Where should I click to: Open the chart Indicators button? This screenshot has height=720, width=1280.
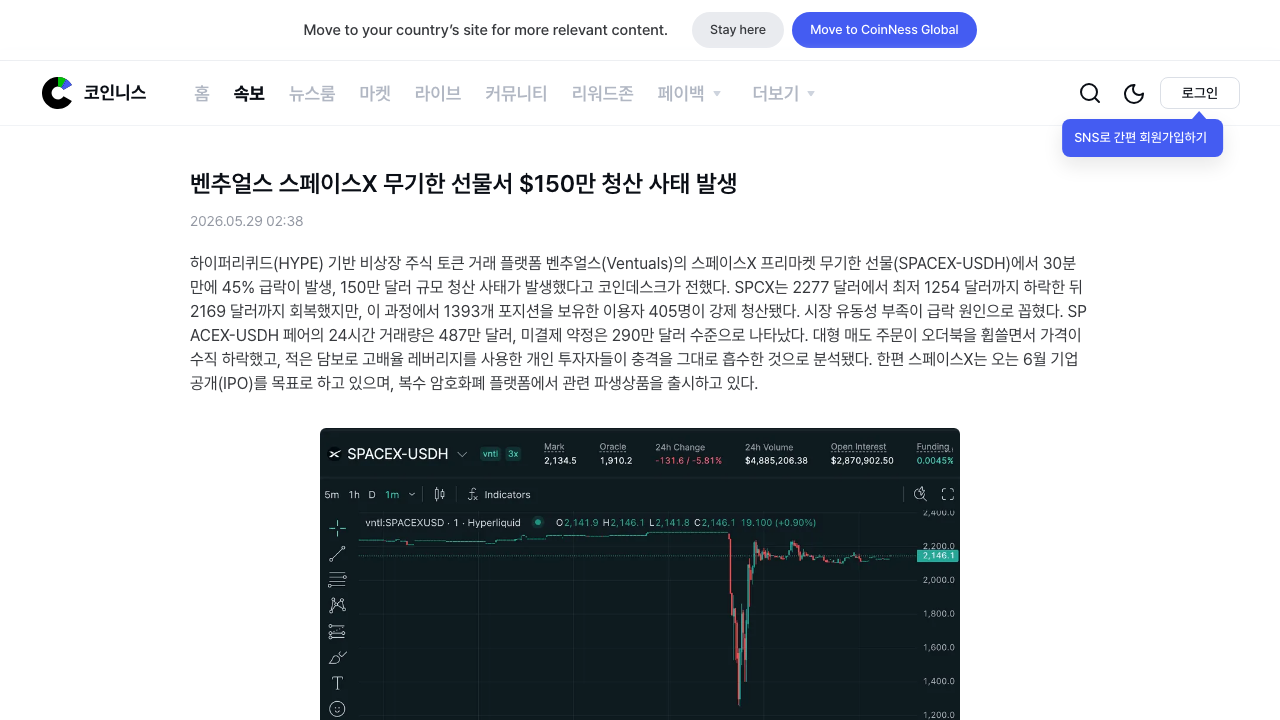(x=499, y=494)
